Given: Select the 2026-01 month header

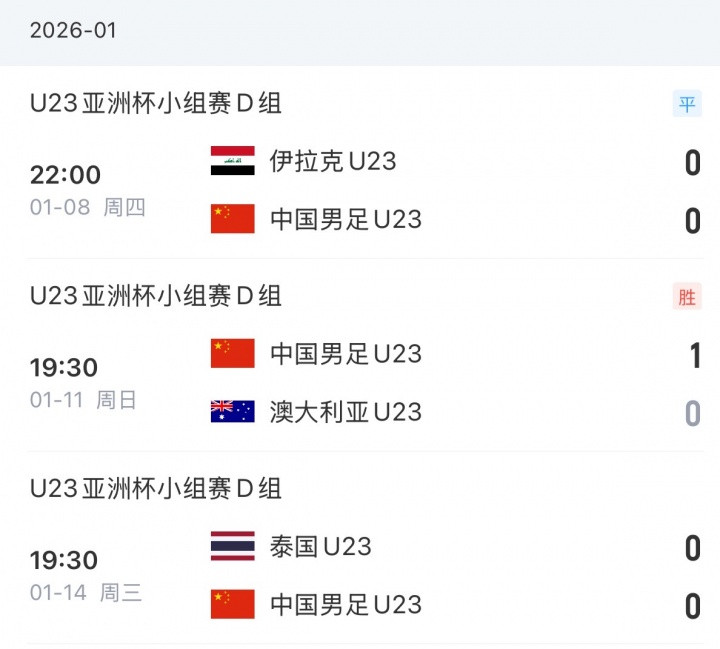Looking at the screenshot, I should pos(73,30).
